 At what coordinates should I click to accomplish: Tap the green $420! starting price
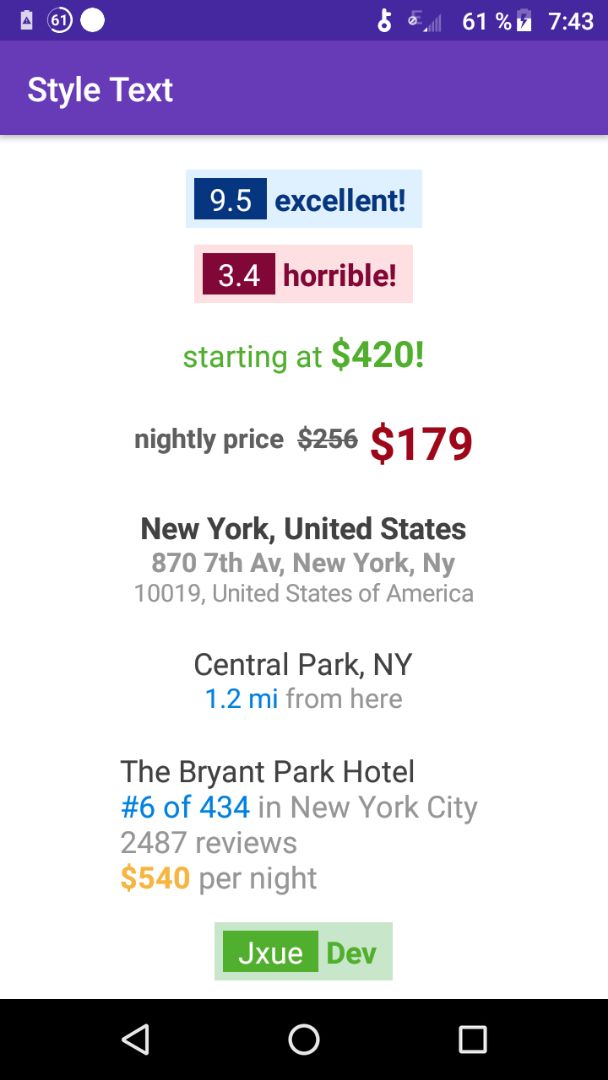(378, 354)
